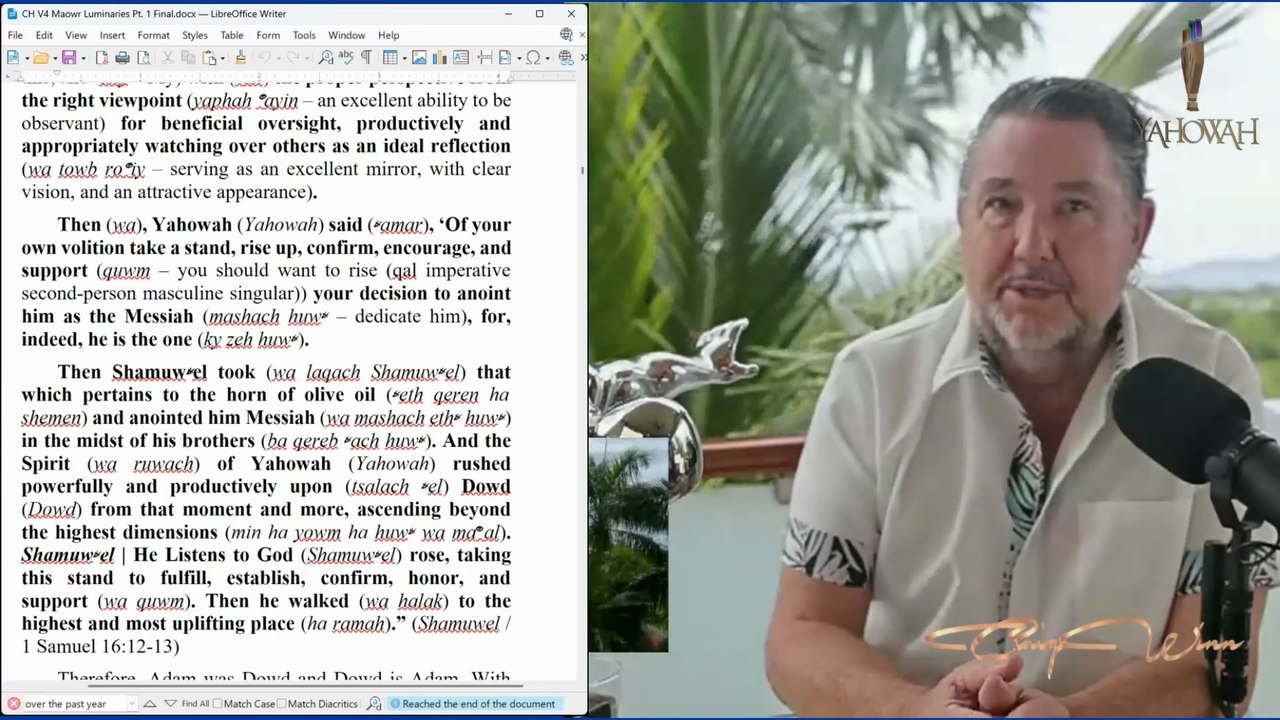Image resolution: width=1280 pixels, height=720 pixels.
Task: Expand the Special Character dropdown arrow
Action: click(546, 58)
